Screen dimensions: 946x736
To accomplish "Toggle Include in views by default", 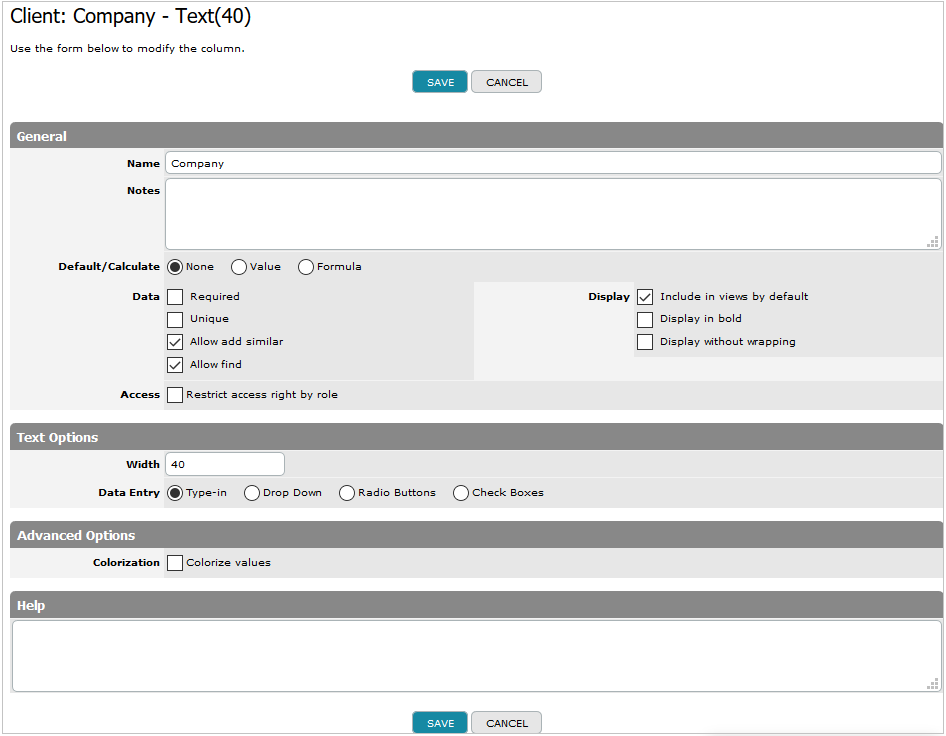I will click(x=645, y=297).
